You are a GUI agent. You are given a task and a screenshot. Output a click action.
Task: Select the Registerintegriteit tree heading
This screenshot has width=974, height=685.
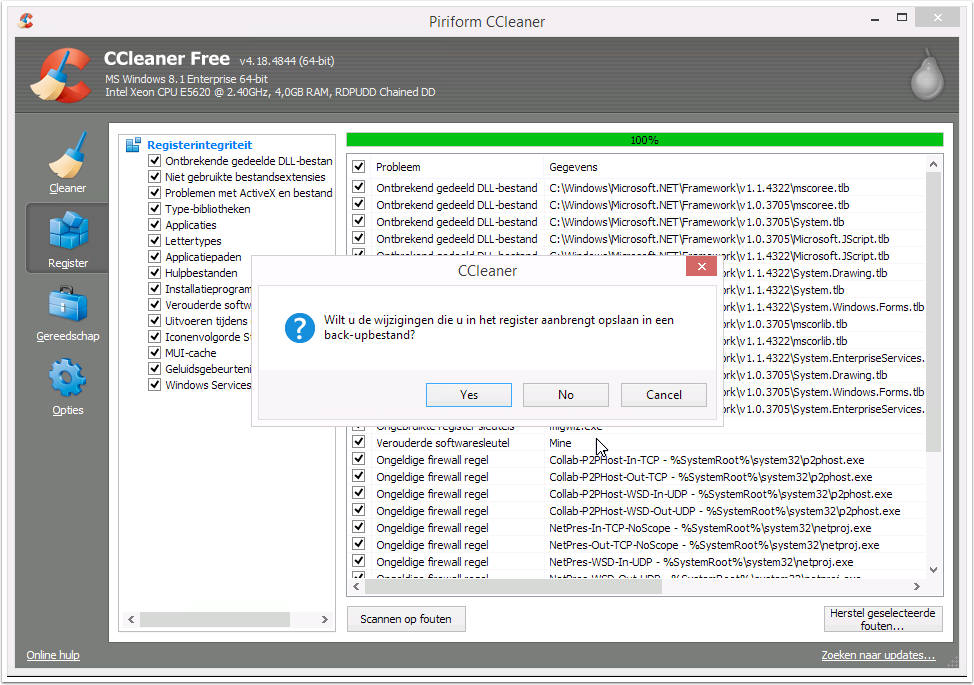[199, 145]
